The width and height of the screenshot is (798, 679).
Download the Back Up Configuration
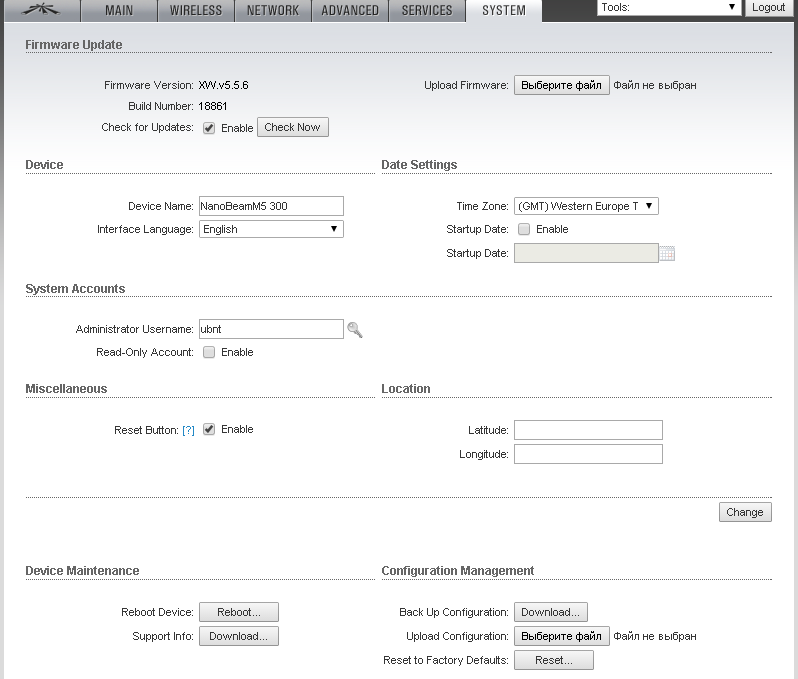point(551,612)
